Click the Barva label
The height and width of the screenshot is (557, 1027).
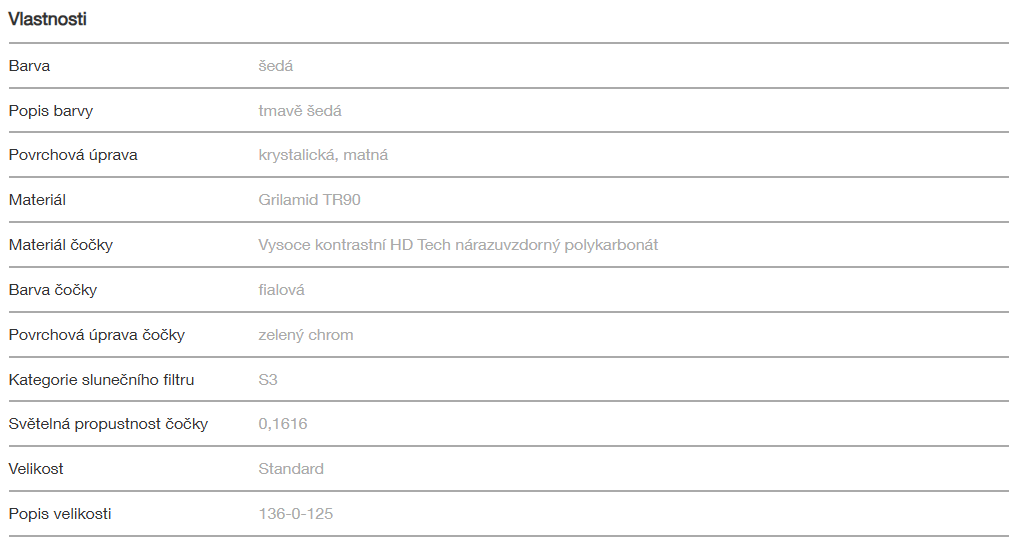[29, 66]
